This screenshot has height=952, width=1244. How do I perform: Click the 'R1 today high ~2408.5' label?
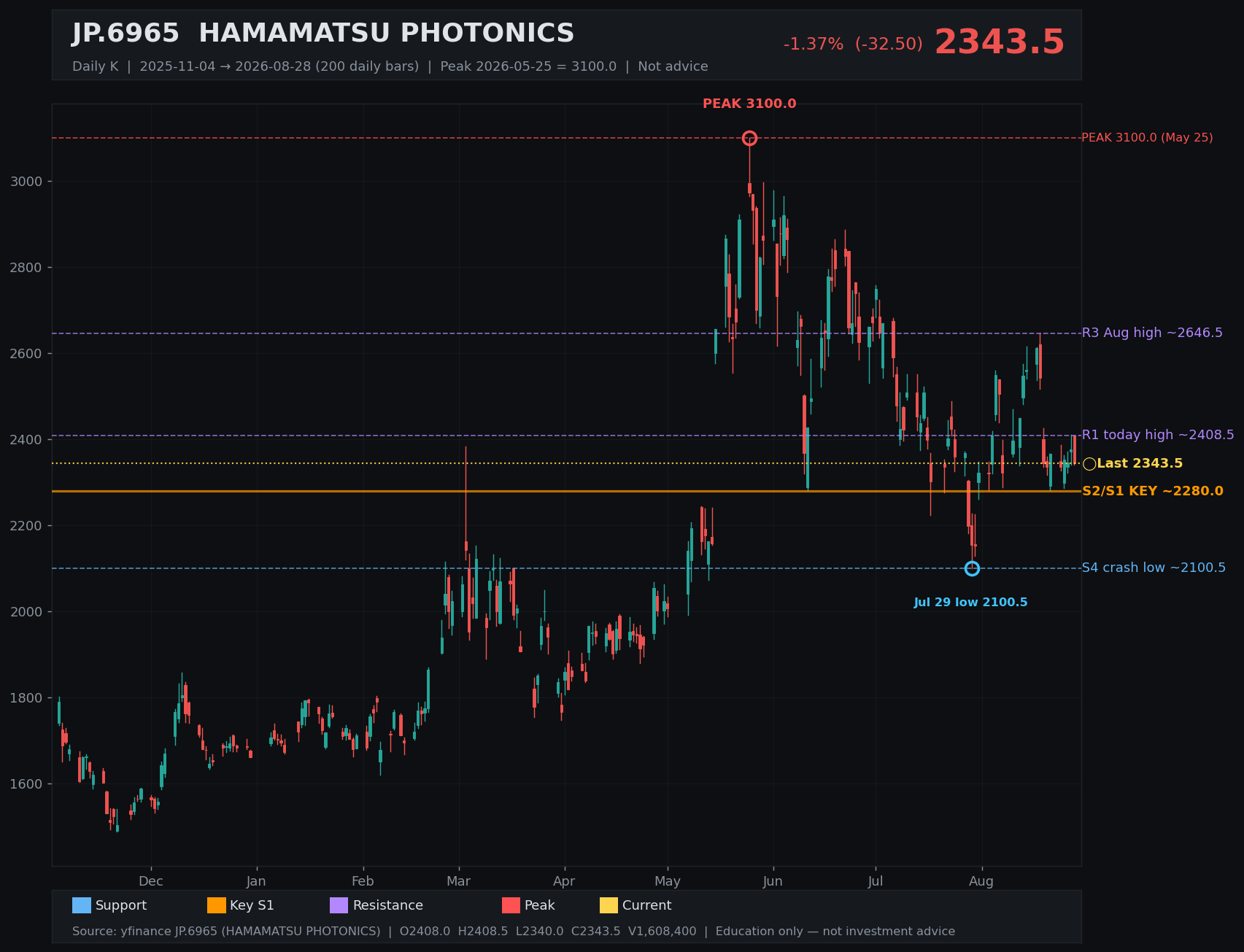click(x=1158, y=435)
